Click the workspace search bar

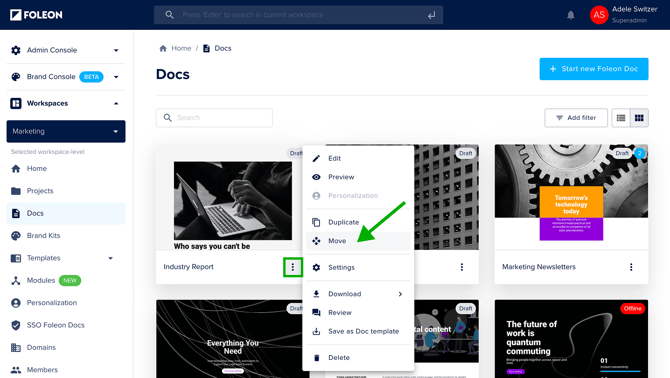click(298, 15)
